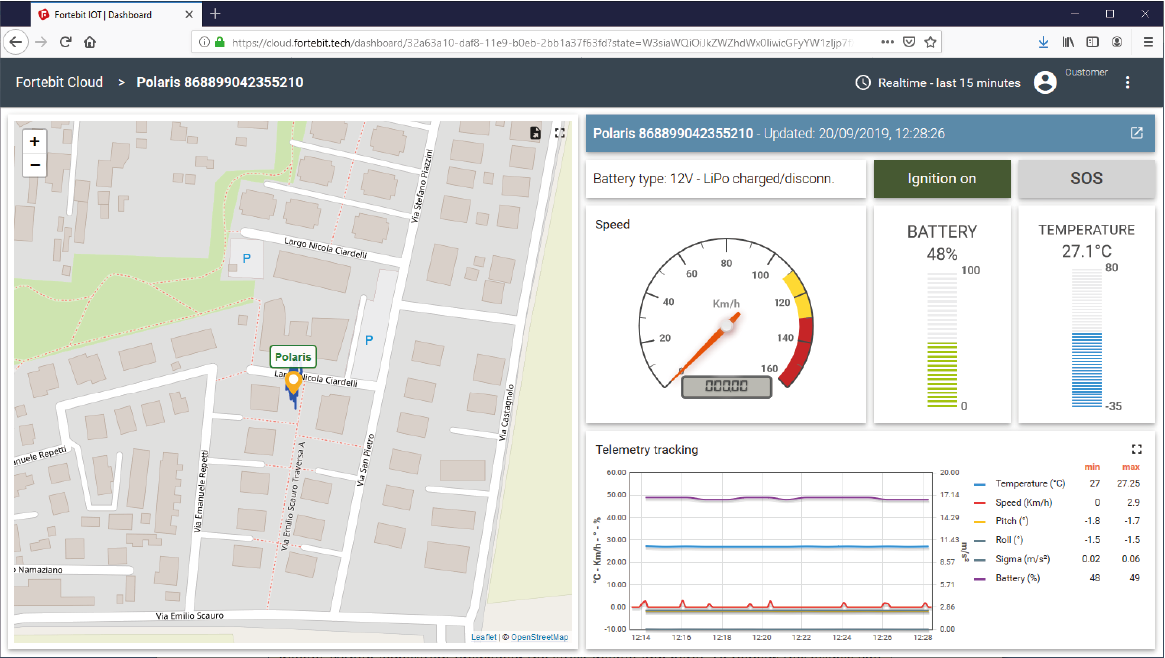The image size is (1165, 658).
Task: Click Polaris 868899042355210 breadcrumb
Action: 220,82
